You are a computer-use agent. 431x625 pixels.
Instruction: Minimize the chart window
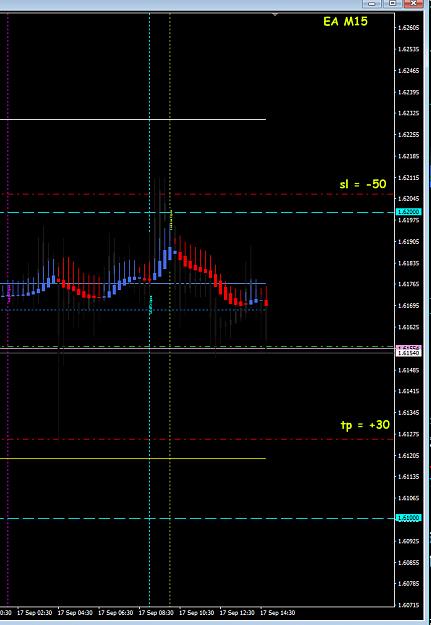[x=372, y=3]
